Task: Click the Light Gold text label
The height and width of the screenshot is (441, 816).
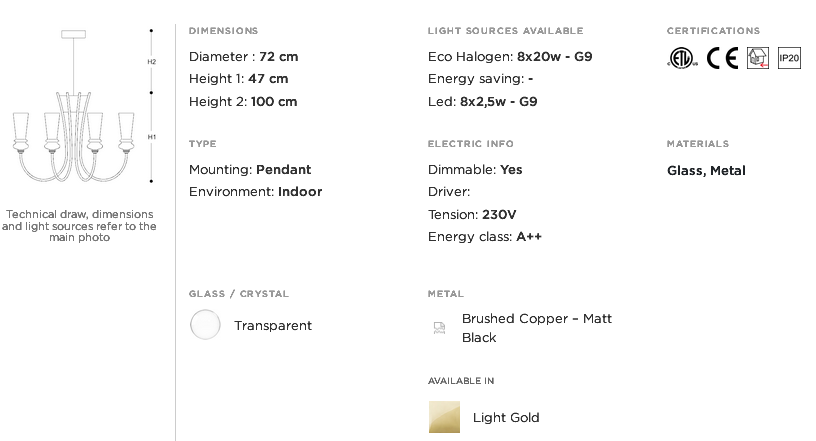Action: pos(506,417)
